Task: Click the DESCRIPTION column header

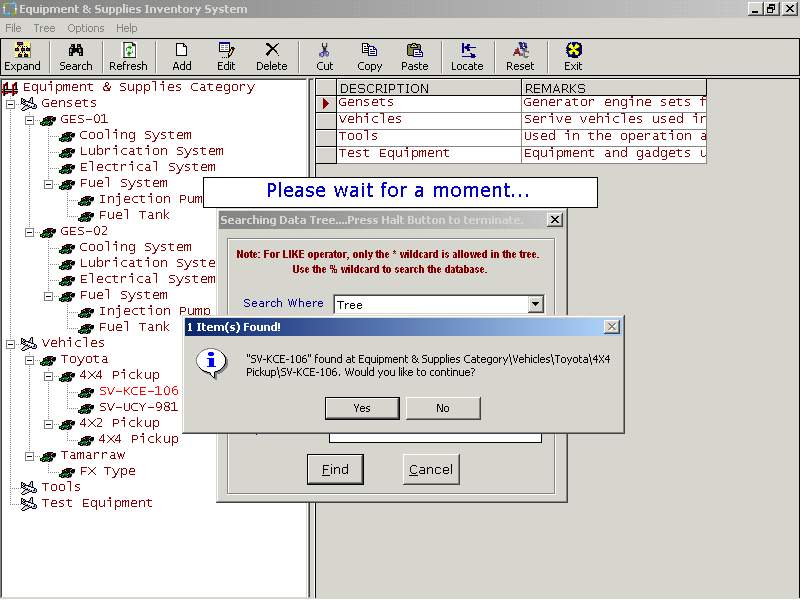Action: pos(429,88)
